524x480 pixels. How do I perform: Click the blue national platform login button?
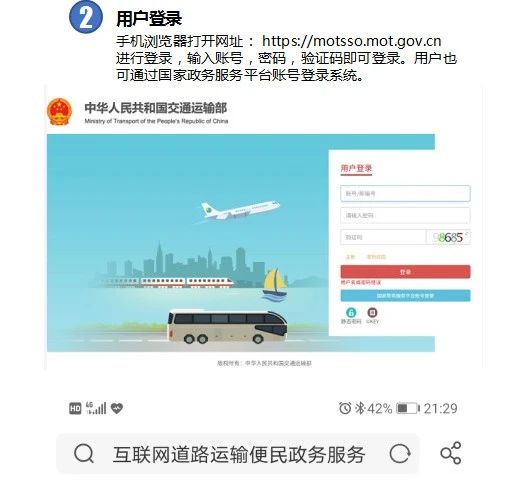(x=405, y=295)
